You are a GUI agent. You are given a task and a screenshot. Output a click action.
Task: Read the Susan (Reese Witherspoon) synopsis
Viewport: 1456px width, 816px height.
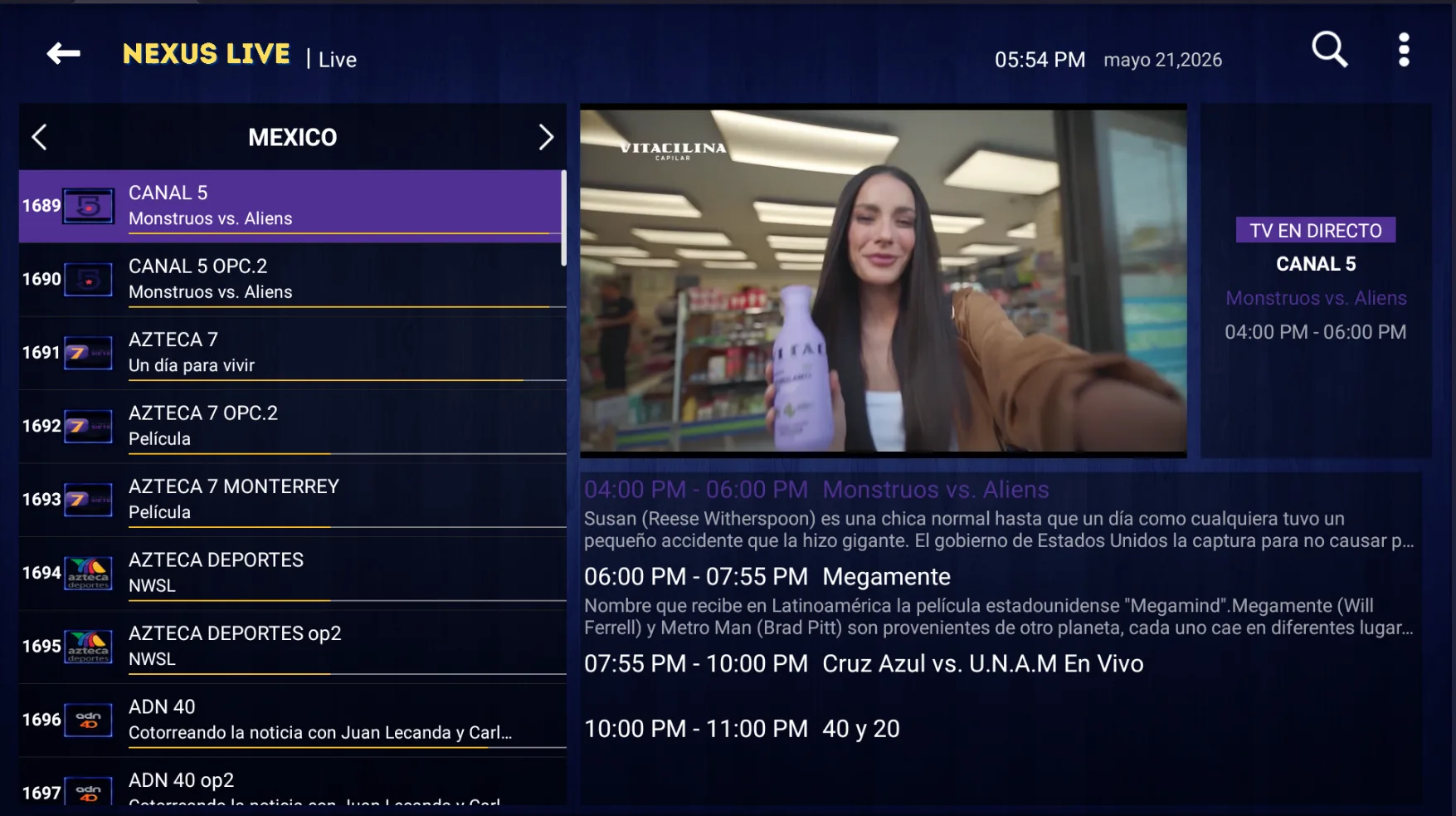tap(999, 530)
